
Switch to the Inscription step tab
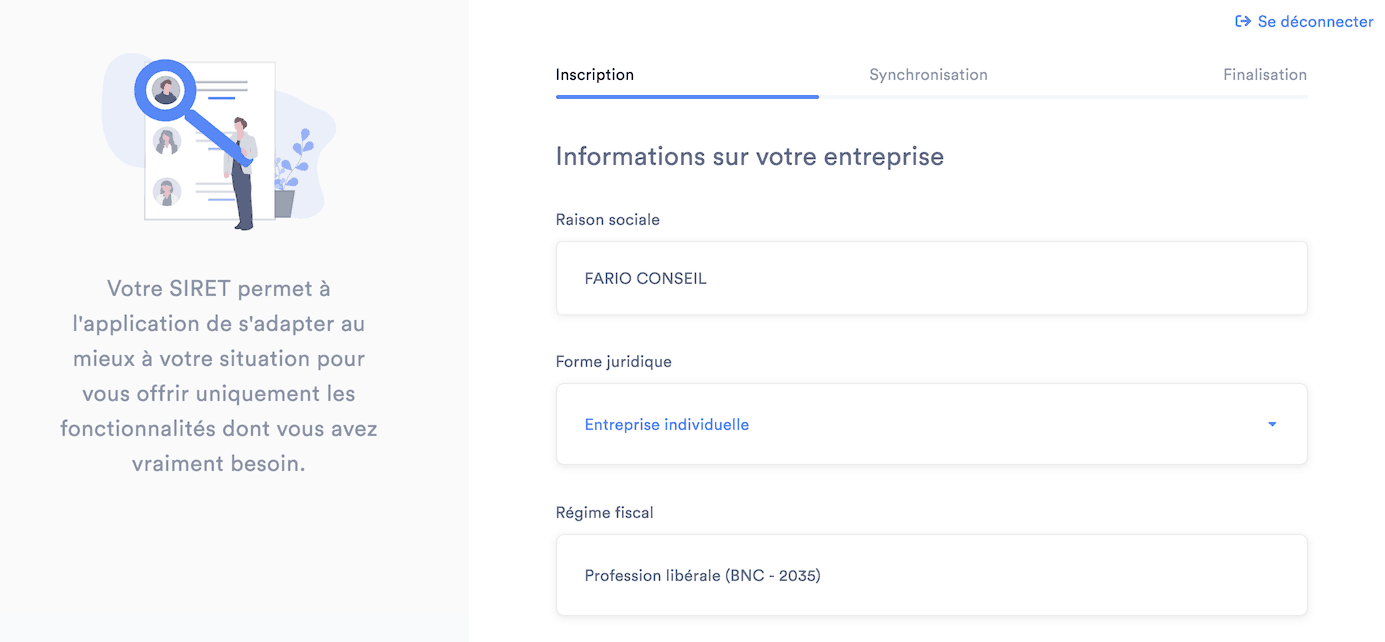coord(595,74)
